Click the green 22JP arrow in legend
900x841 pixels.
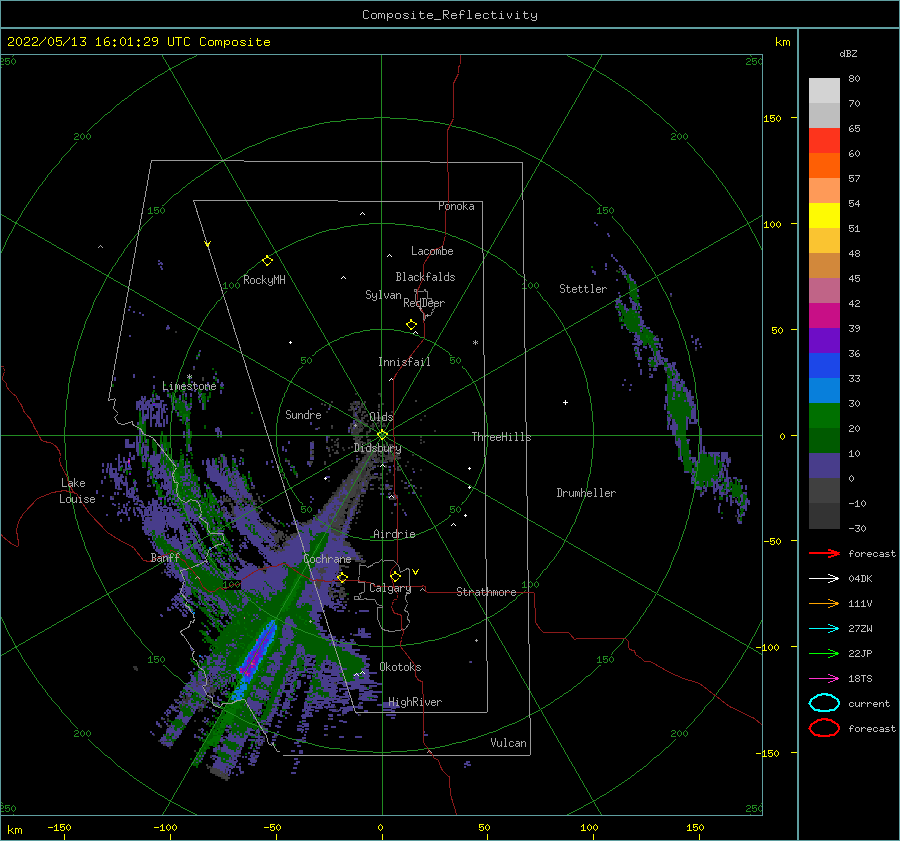click(824, 653)
